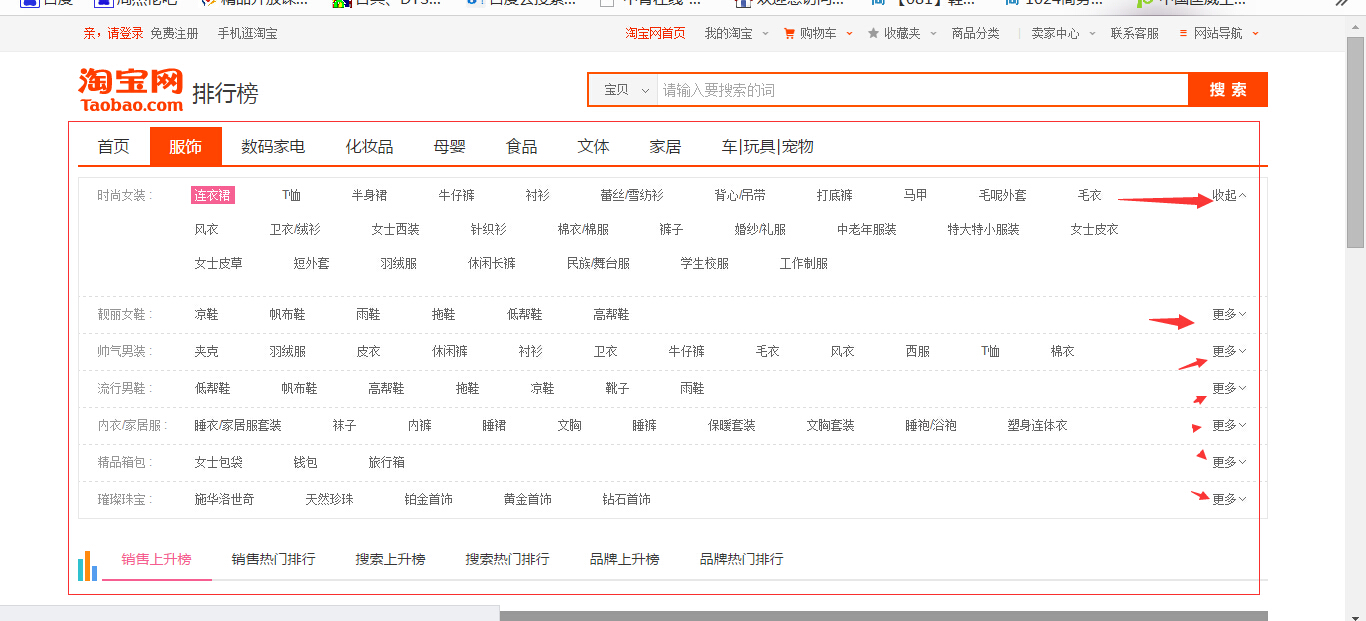
Task: Open the 宝贝 search type dropdown
Action: click(x=627, y=90)
